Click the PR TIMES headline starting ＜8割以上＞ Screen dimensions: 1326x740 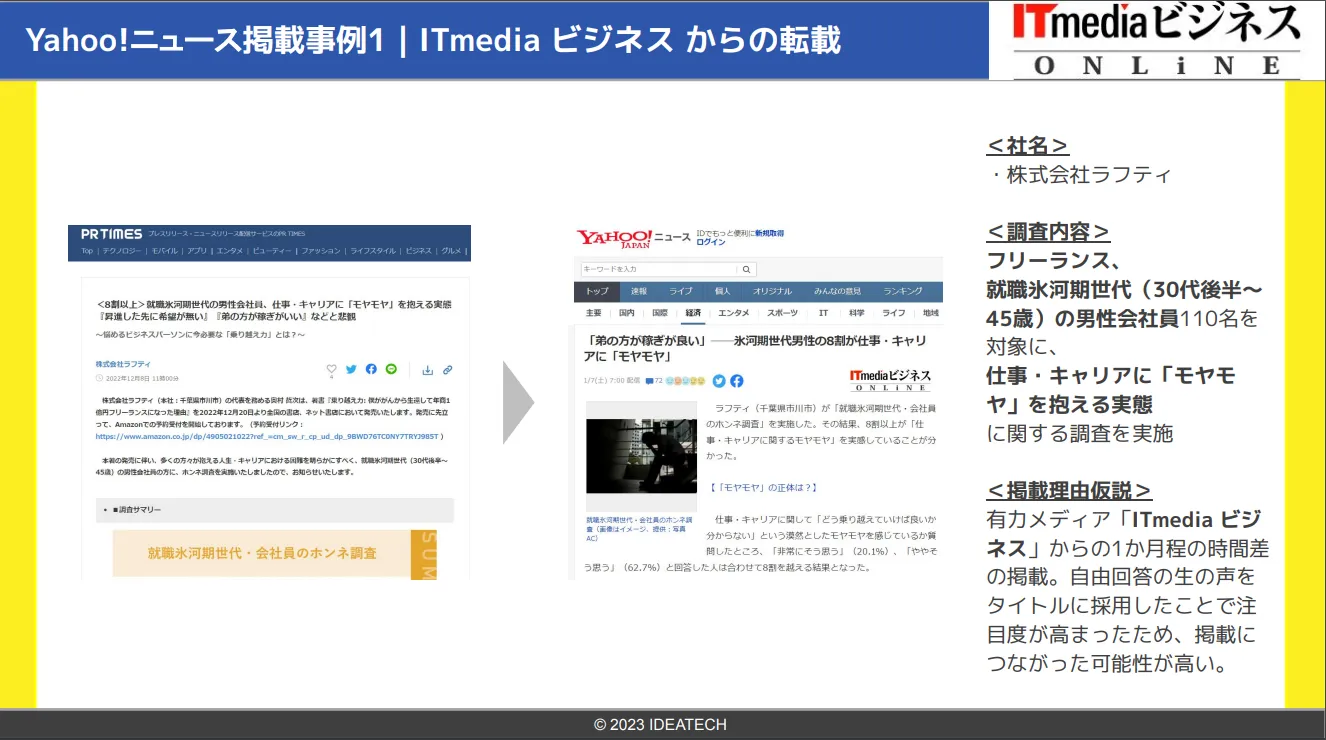(x=274, y=310)
